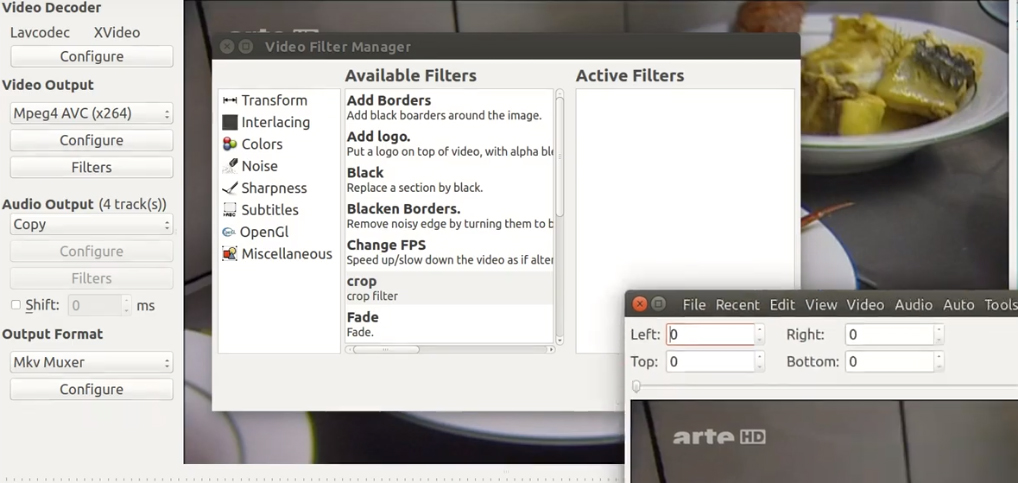This screenshot has height=483, width=1018.
Task: Click Configure under Video Decoder
Action: 92,56
